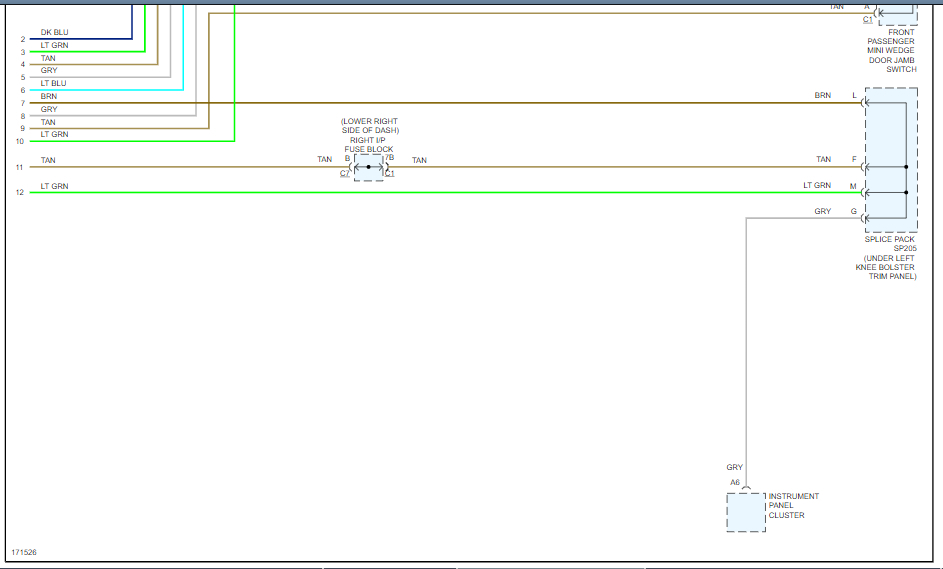The image size is (943, 569).
Task: Click the LT BLU label on wire 6
Action: click(x=54, y=83)
